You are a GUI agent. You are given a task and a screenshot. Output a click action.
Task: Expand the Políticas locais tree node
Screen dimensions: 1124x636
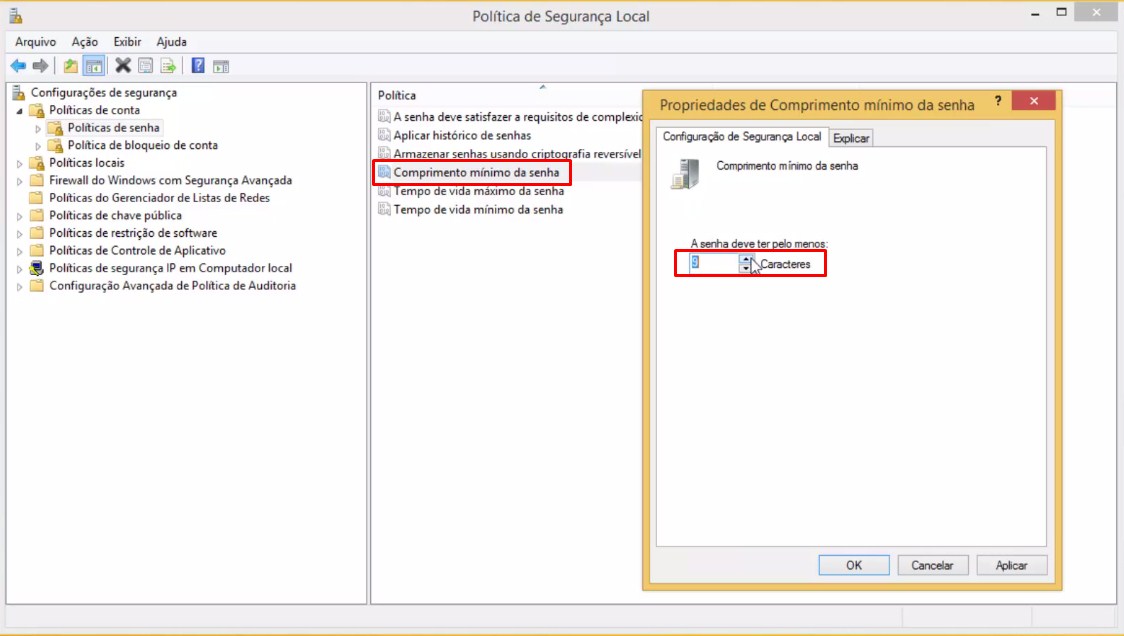[19, 163]
